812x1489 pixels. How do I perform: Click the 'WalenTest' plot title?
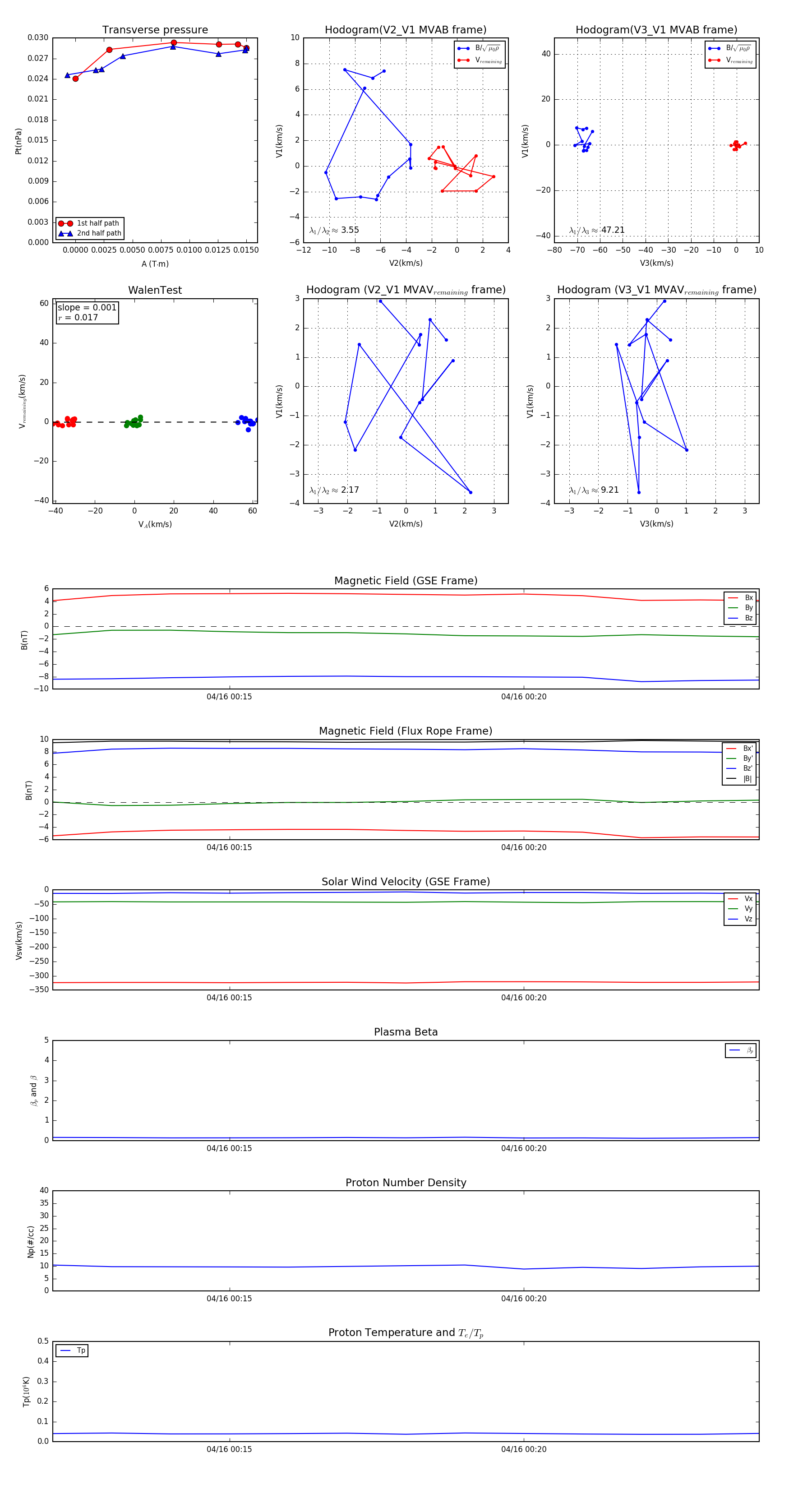pos(155,290)
